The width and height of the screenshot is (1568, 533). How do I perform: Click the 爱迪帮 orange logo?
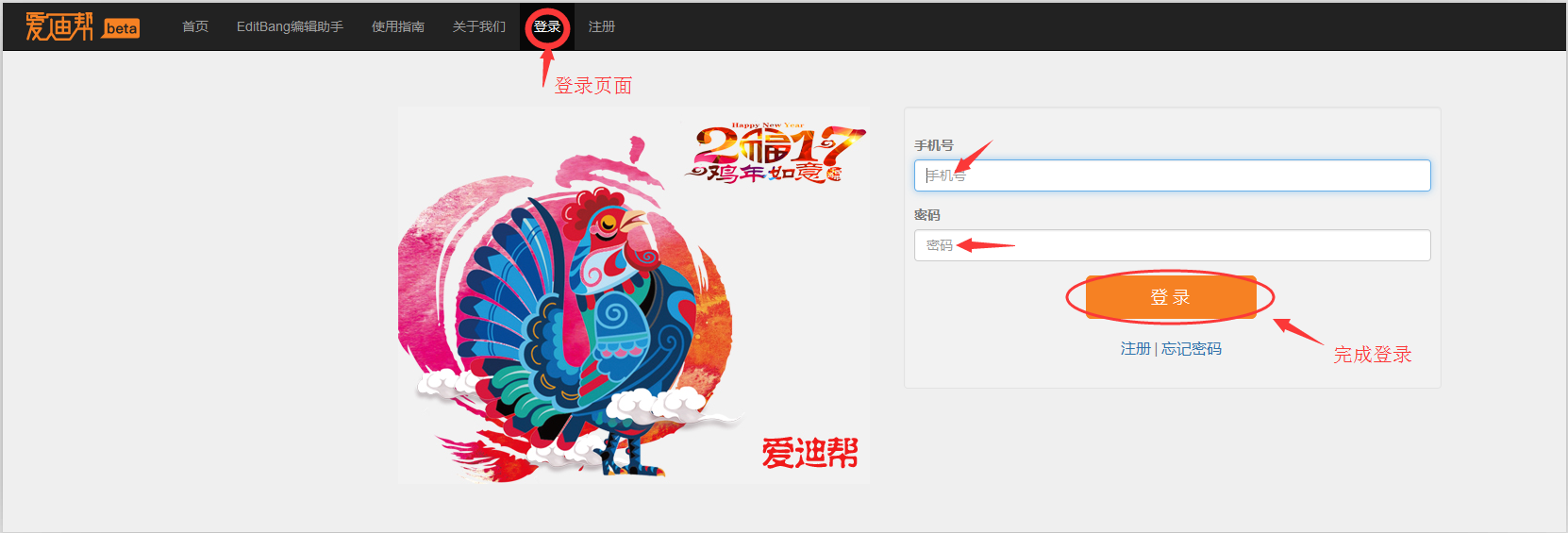[59, 26]
